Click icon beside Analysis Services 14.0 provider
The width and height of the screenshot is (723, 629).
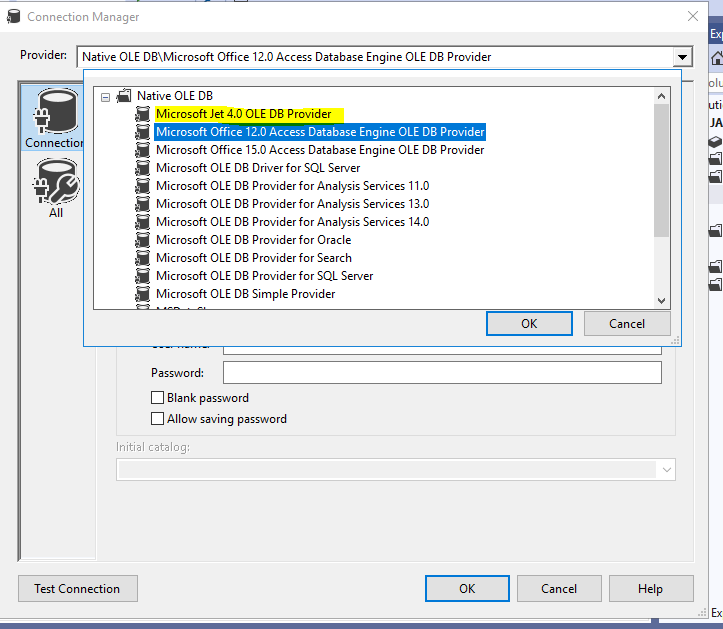pyautogui.click(x=142, y=222)
